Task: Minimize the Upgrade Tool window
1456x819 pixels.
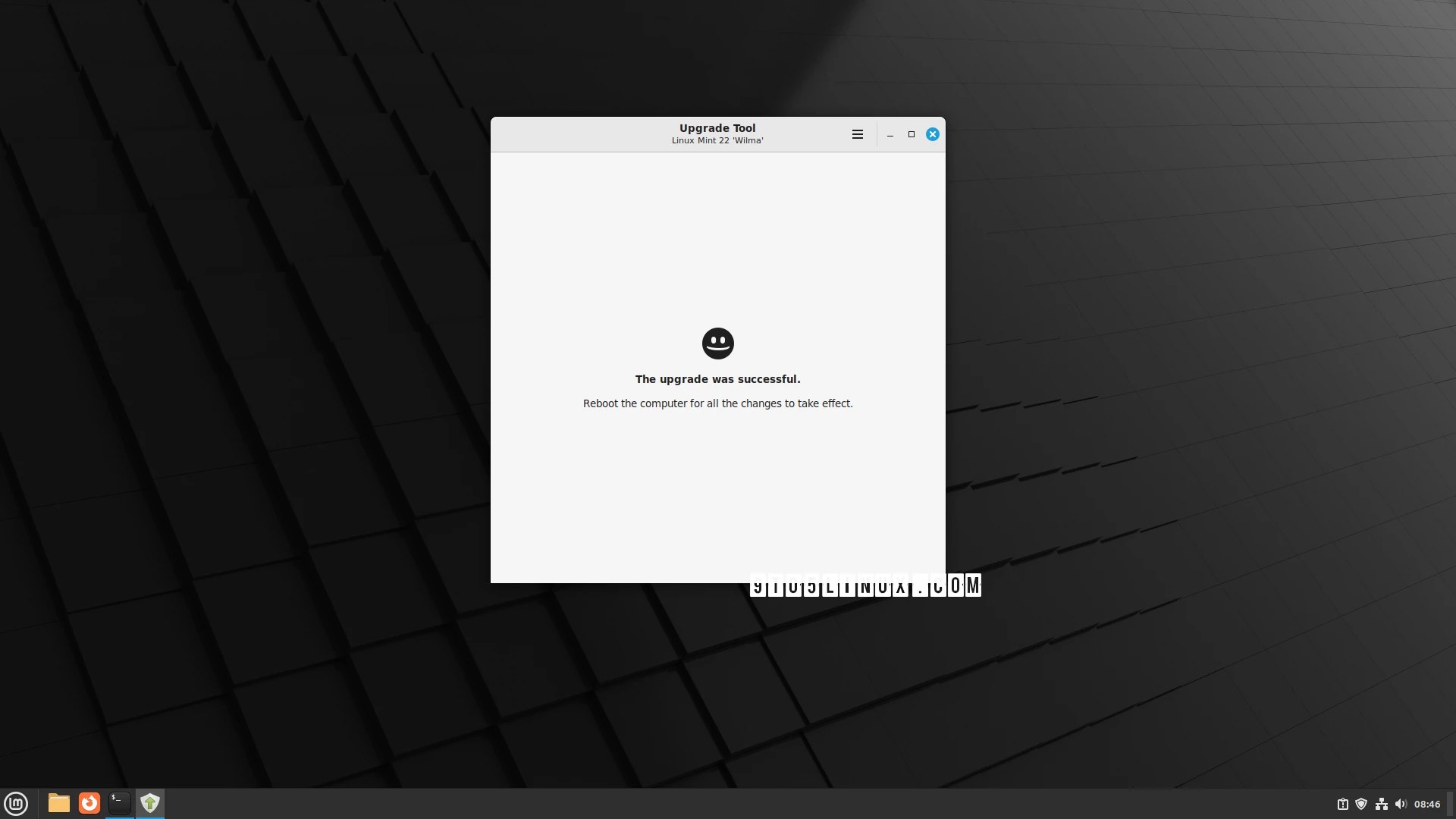Action: [x=890, y=134]
